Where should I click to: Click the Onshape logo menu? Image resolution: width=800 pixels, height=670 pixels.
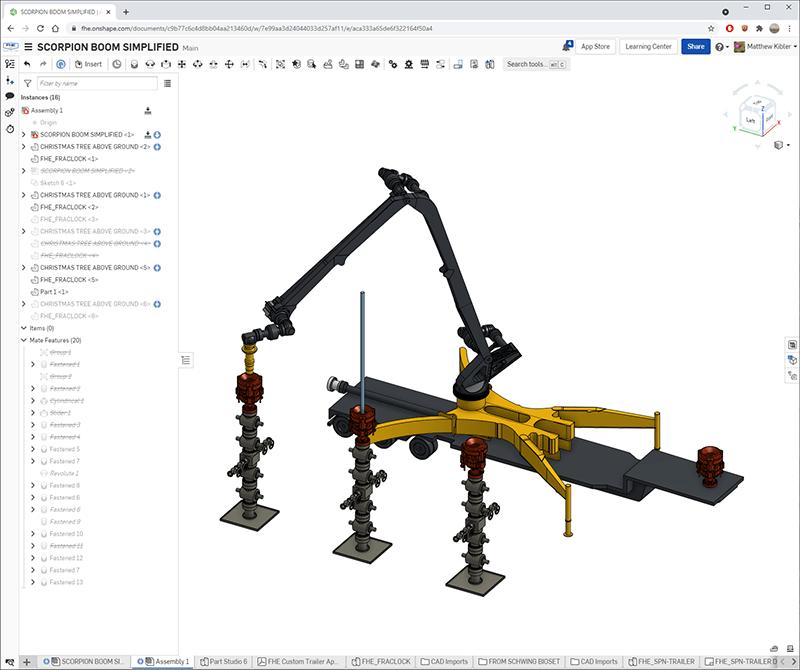(10, 46)
